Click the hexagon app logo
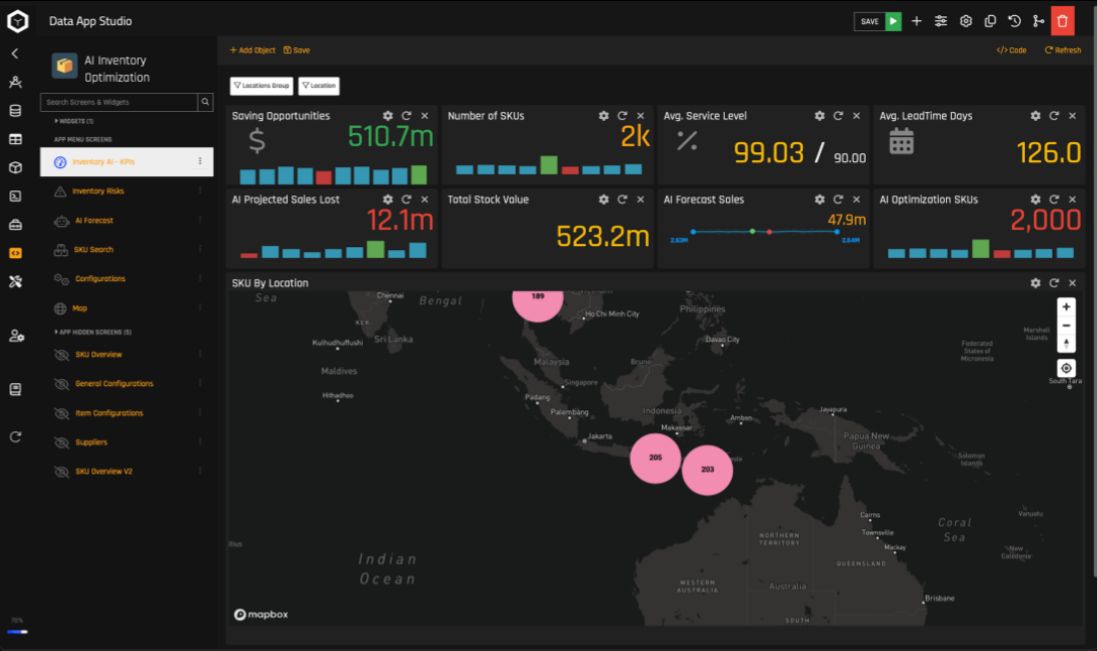Image resolution: width=1097 pixels, height=651 pixels. pos(17,21)
